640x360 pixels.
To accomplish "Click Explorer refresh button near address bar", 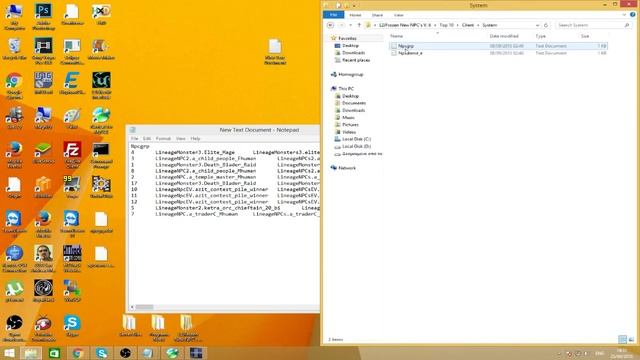I will tap(546, 25).
